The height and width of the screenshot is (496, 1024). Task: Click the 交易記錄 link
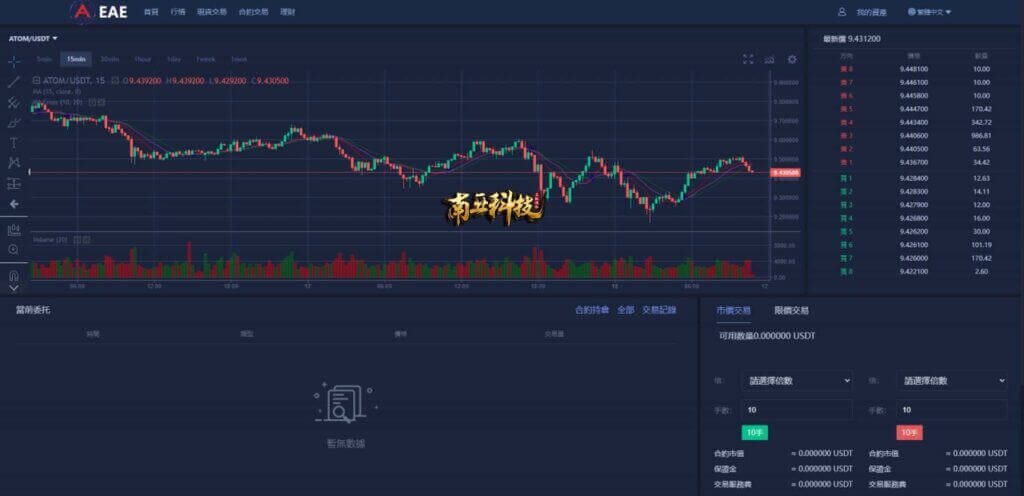pyautogui.click(x=659, y=310)
